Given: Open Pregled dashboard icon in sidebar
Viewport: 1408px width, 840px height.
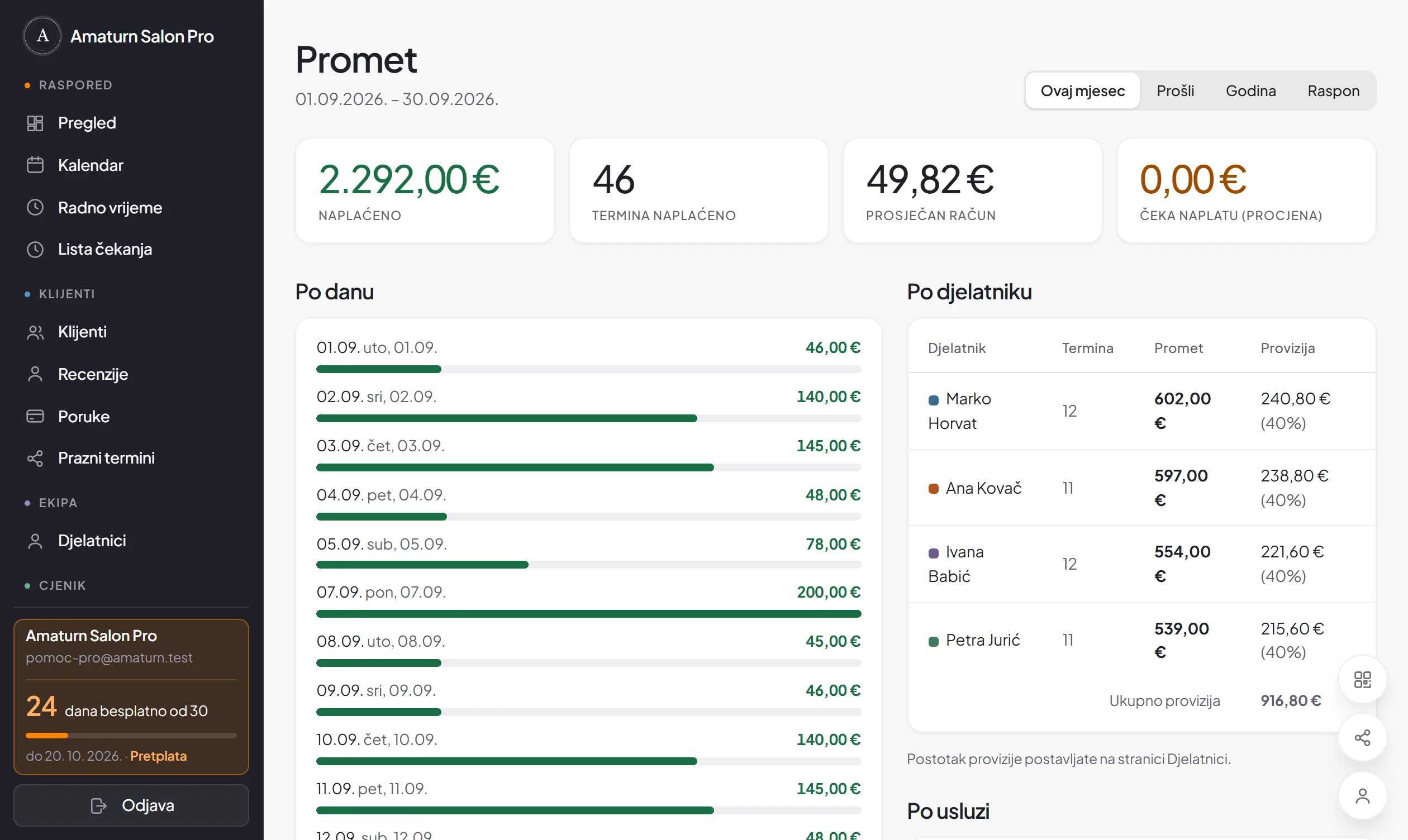Looking at the screenshot, I should (x=35, y=123).
